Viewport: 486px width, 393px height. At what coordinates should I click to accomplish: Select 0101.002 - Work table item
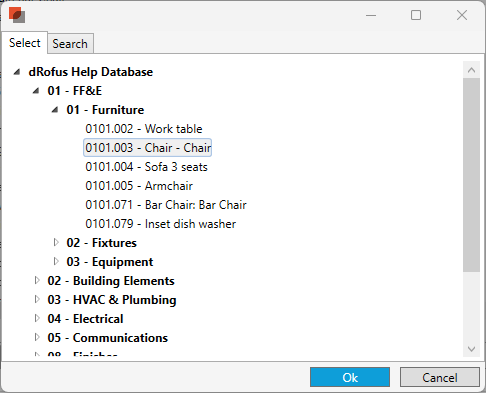click(144, 129)
